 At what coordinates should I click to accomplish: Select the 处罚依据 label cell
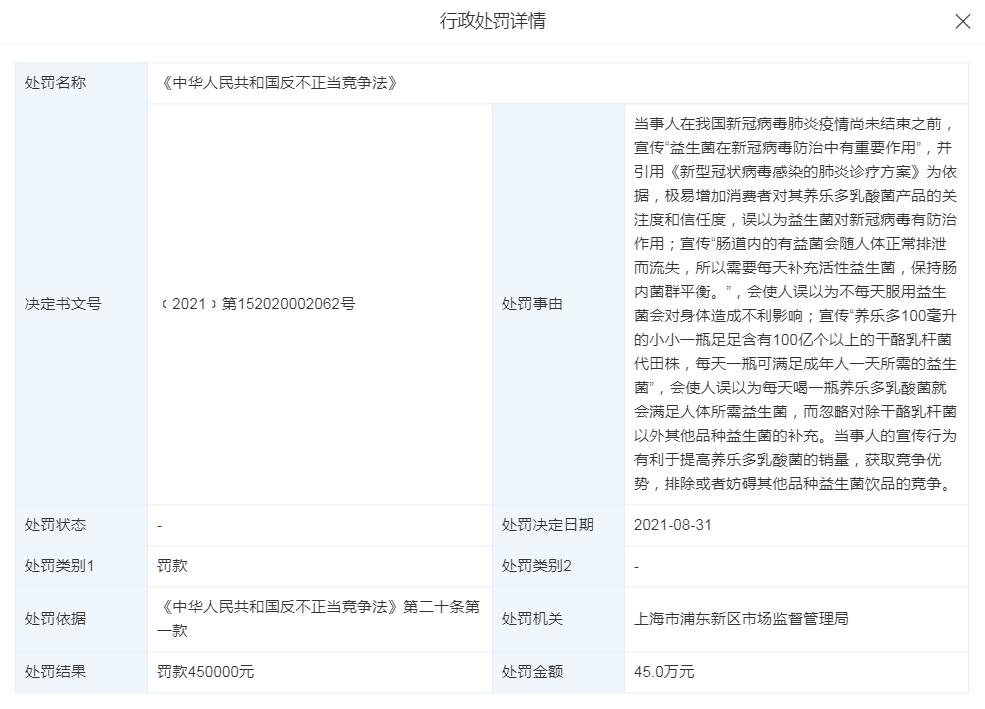(x=82, y=619)
